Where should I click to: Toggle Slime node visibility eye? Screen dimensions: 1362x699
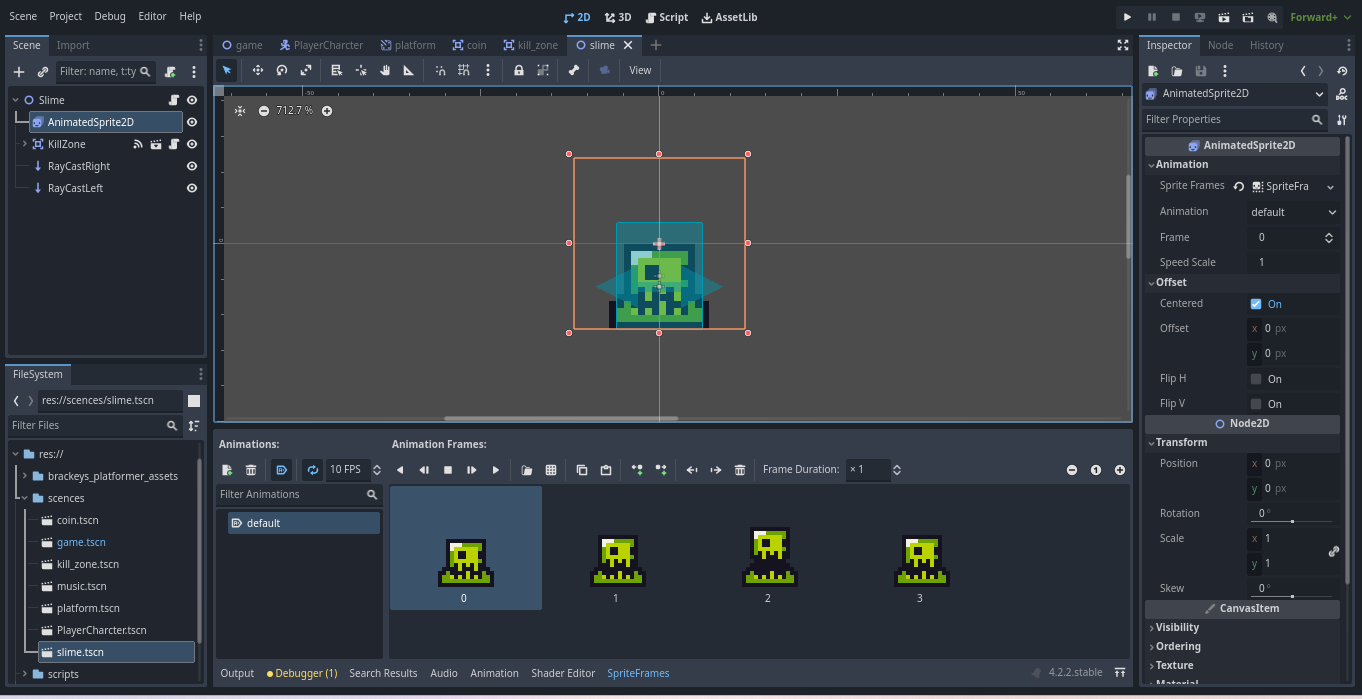click(x=192, y=100)
